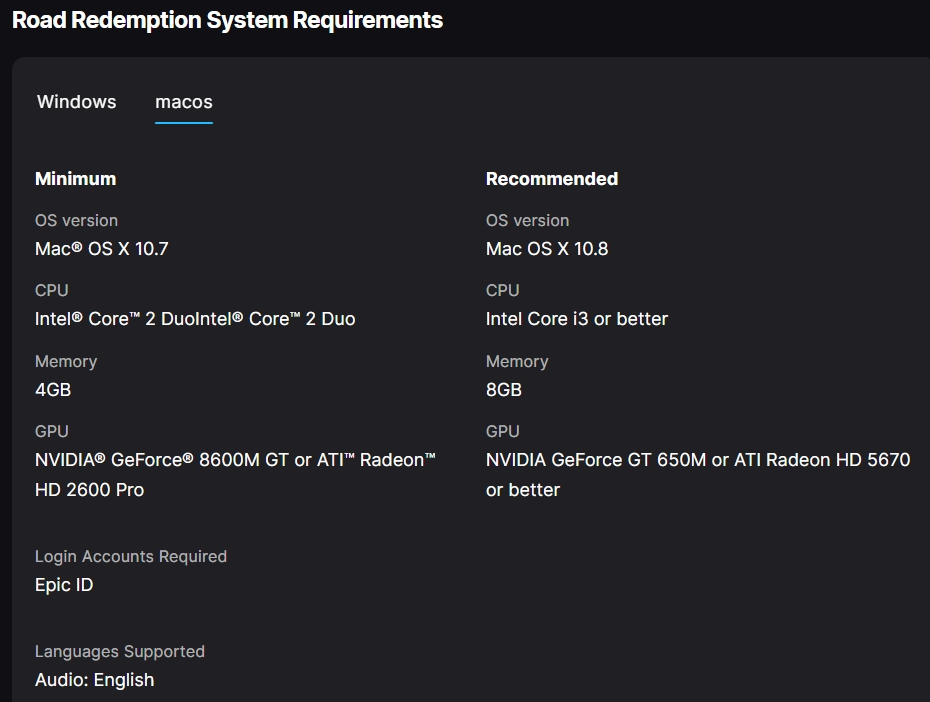The height and width of the screenshot is (702, 930).
Task: Click the Recommended column heading
Action: tap(552, 178)
